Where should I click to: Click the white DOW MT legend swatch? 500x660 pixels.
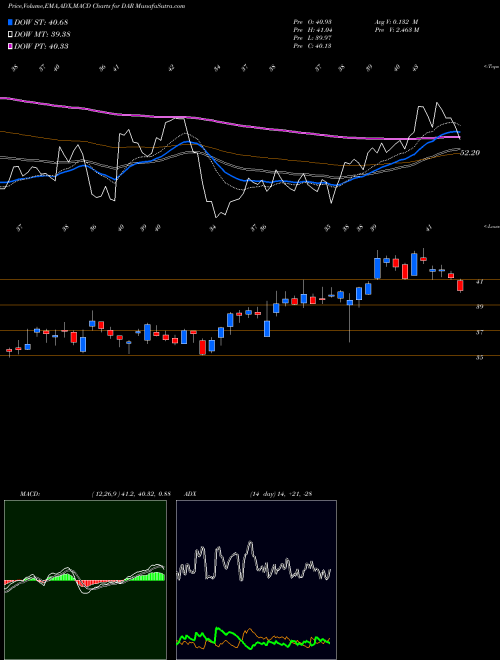click(11, 34)
